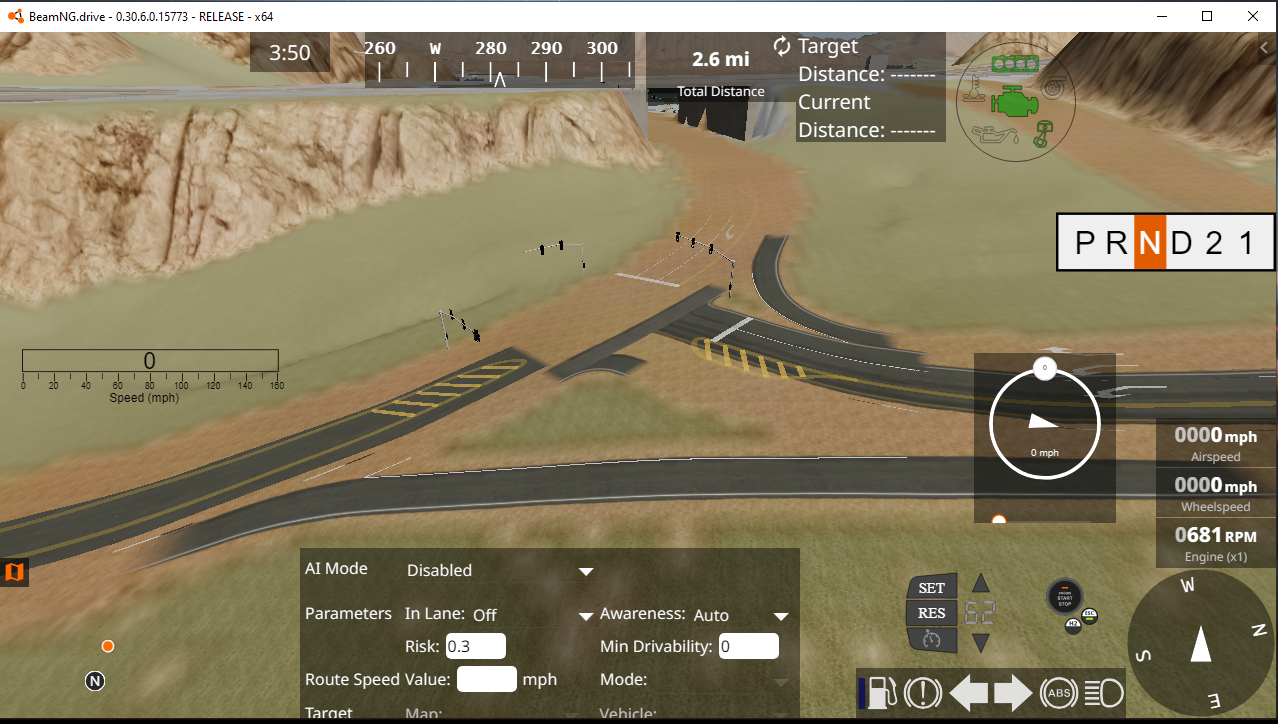The image size is (1278, 724).
Task: Shift gear selector to 2
Action: (x=1214, y=243)
